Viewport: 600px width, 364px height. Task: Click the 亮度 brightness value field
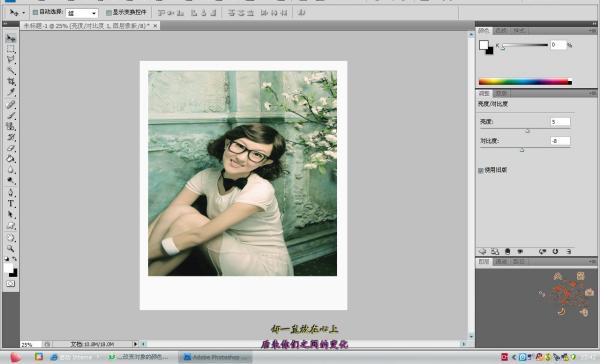[560, 122]
